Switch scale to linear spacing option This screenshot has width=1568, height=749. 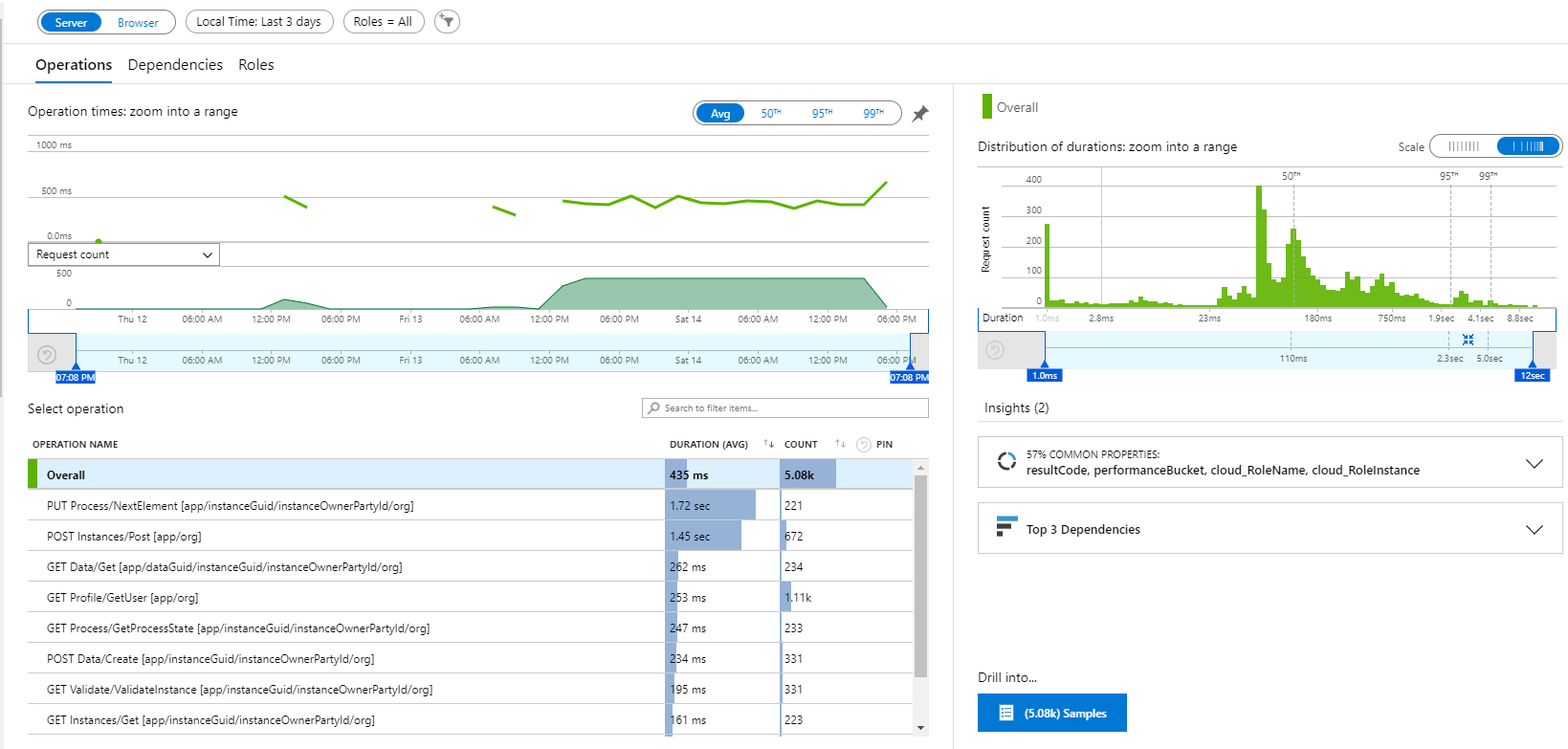(x=1464, y=146)
